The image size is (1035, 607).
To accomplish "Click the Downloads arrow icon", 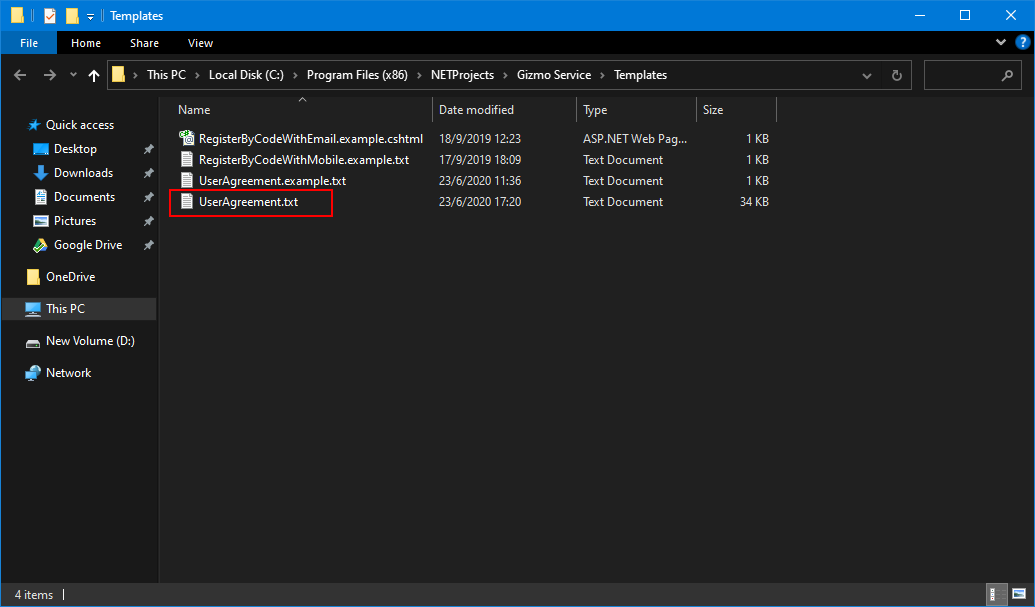I will (x=40, y=173).
